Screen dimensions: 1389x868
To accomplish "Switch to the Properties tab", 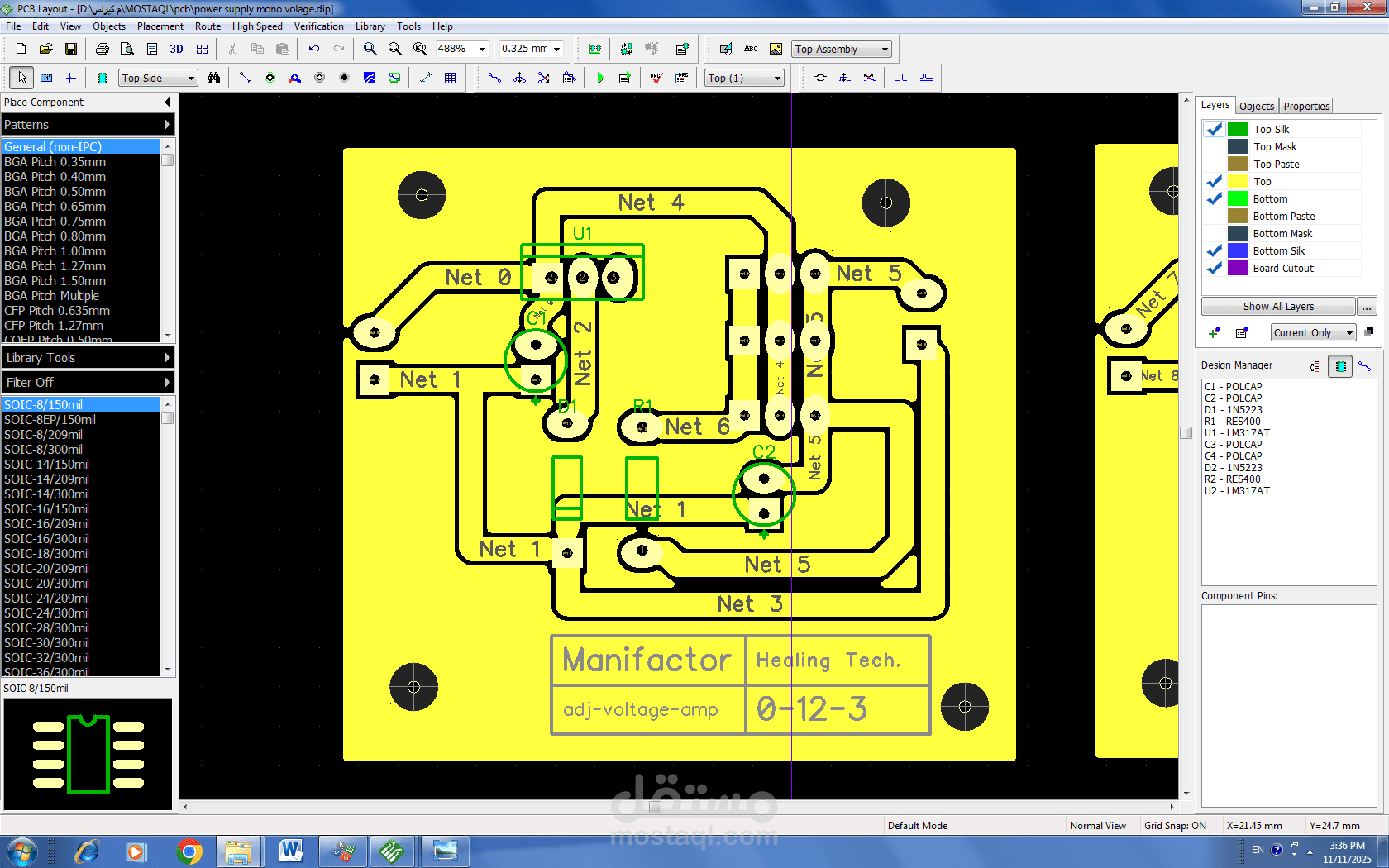I will click(x=1306, y=107).
